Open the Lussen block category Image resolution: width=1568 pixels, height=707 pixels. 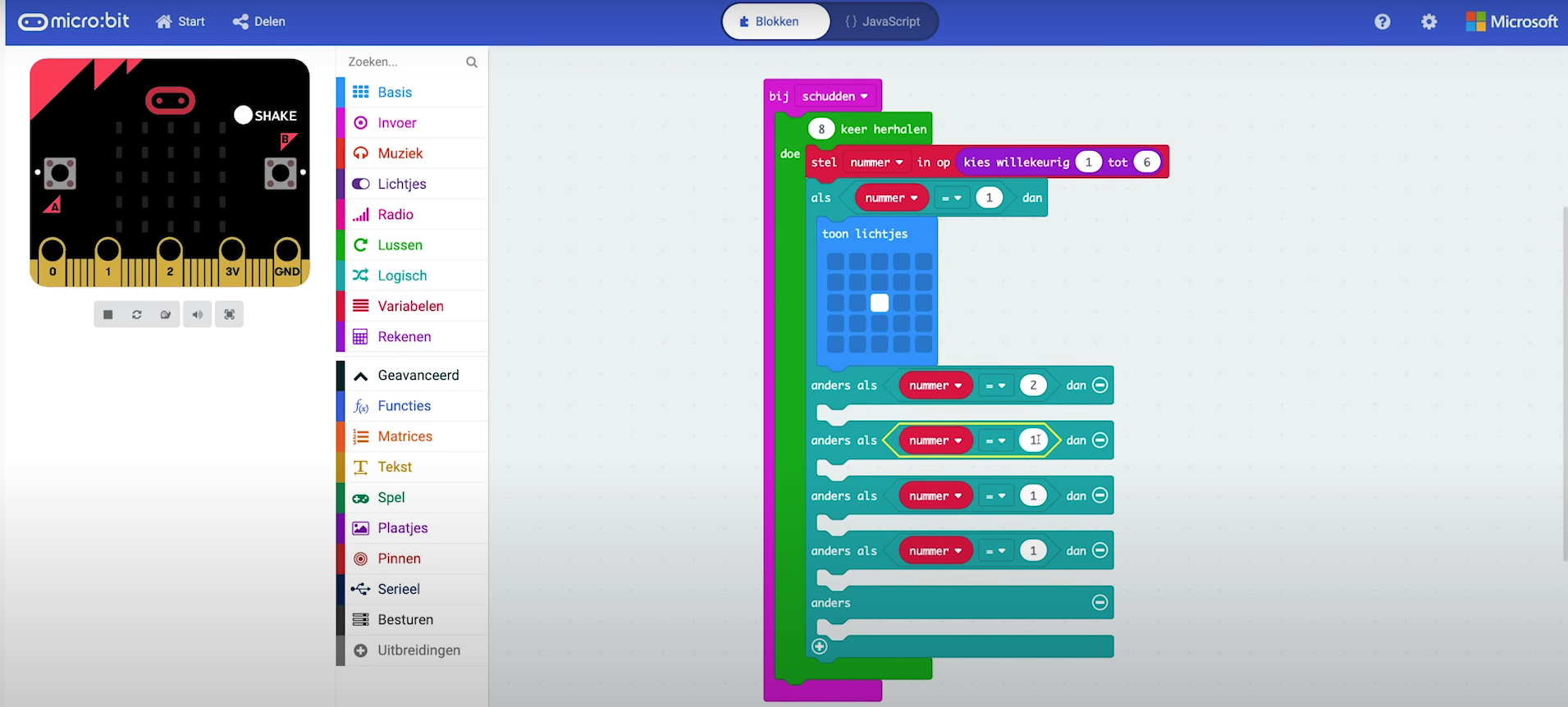(400, 245)
